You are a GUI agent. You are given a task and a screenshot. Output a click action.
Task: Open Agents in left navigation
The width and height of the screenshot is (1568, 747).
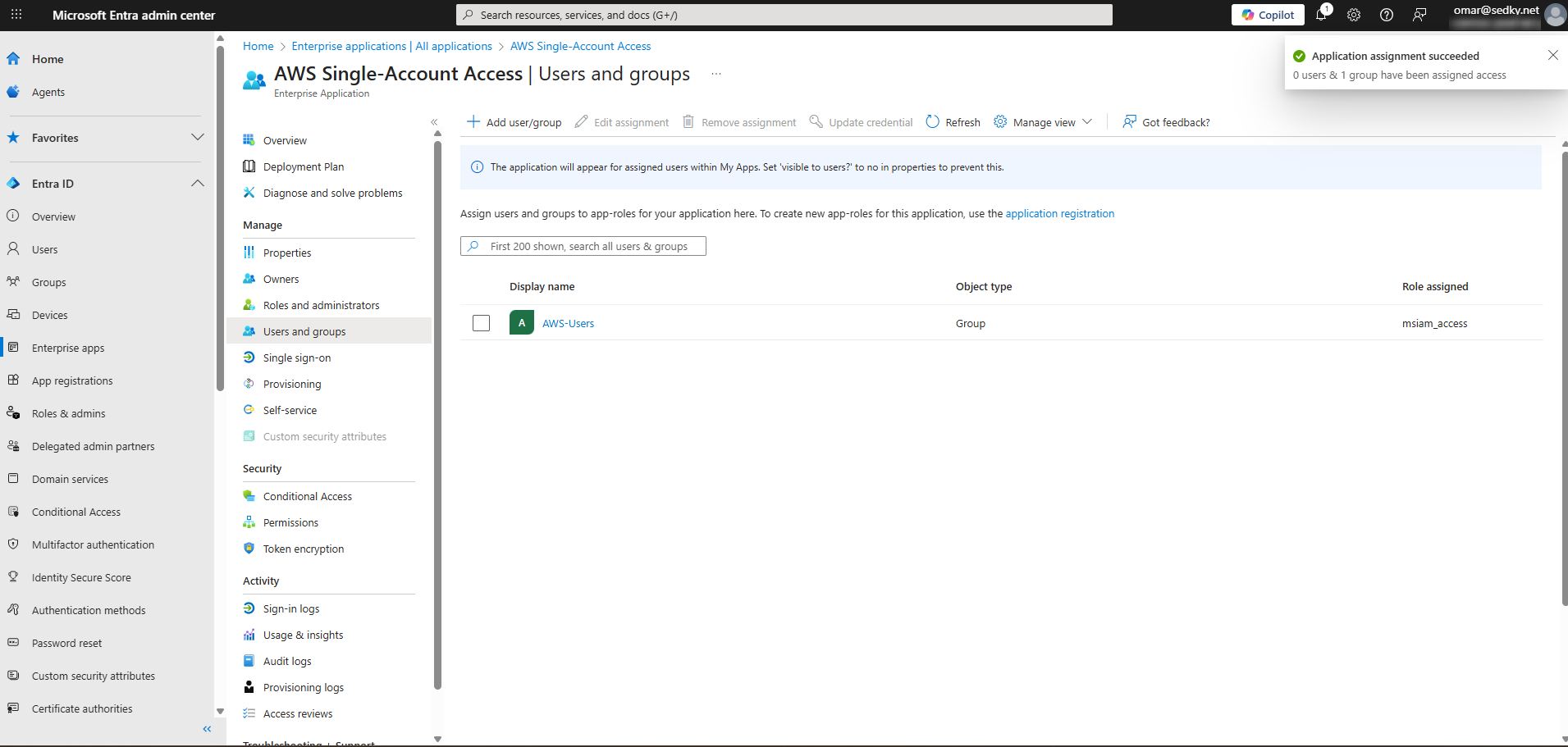48,92
